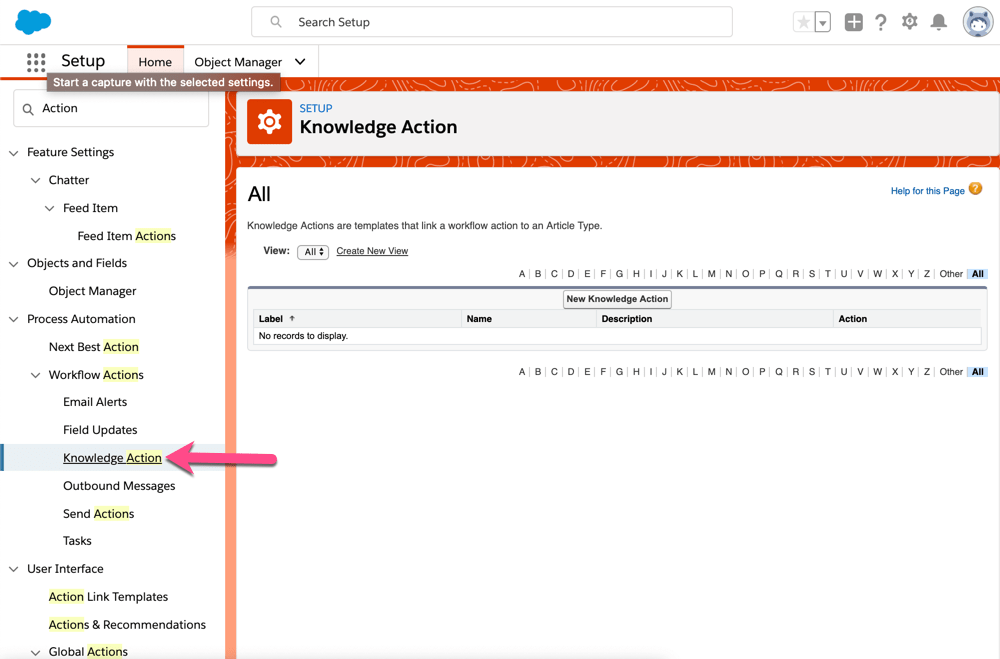1000x659 pixels.
Task: Open the favorites list dropdown arrow
Action: tap(823, 22)
